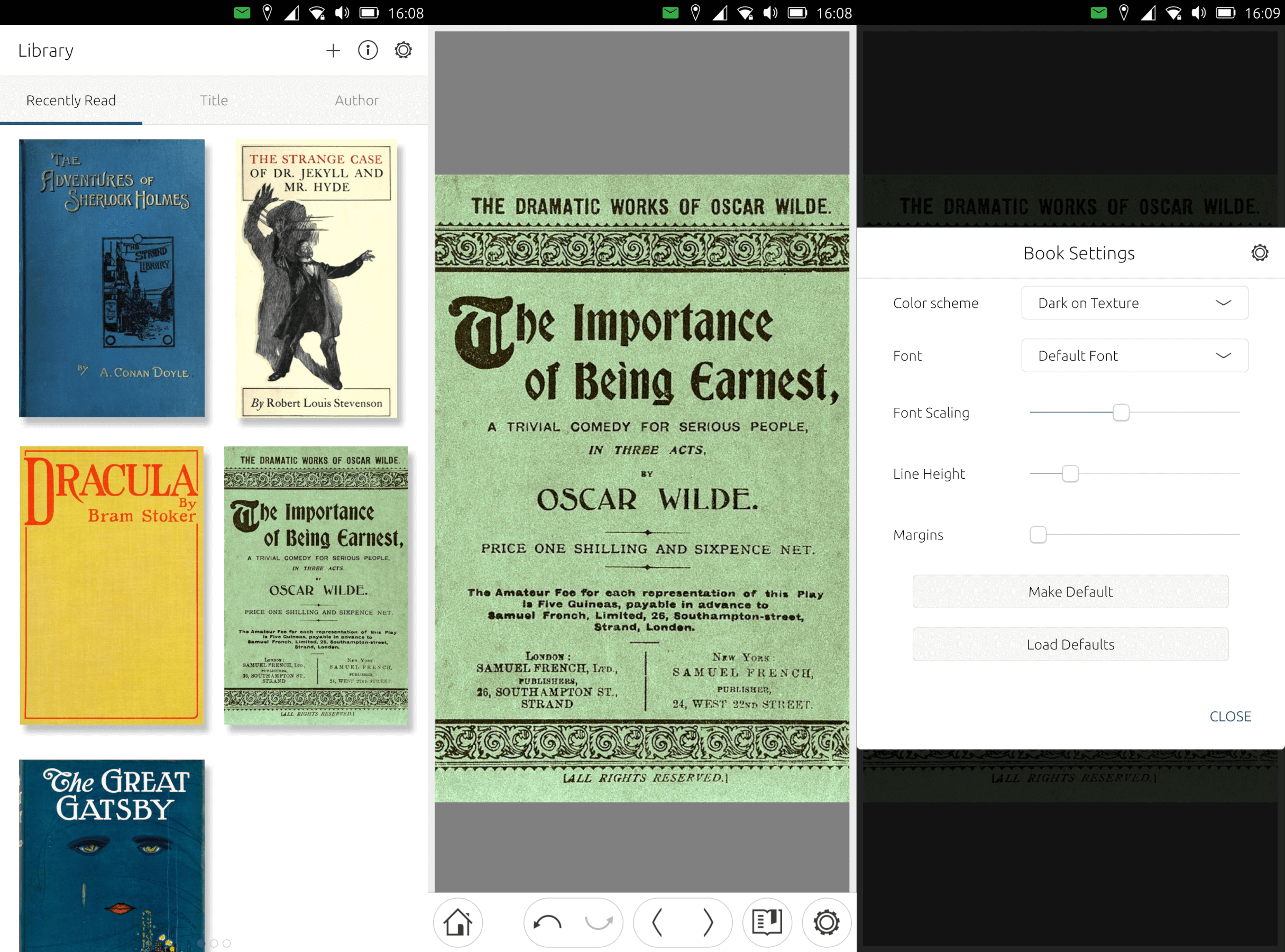Screen dimensions: 1285x952
Task: Click the Font Scaling slider handle
Action: click(x=1121, y=413)
